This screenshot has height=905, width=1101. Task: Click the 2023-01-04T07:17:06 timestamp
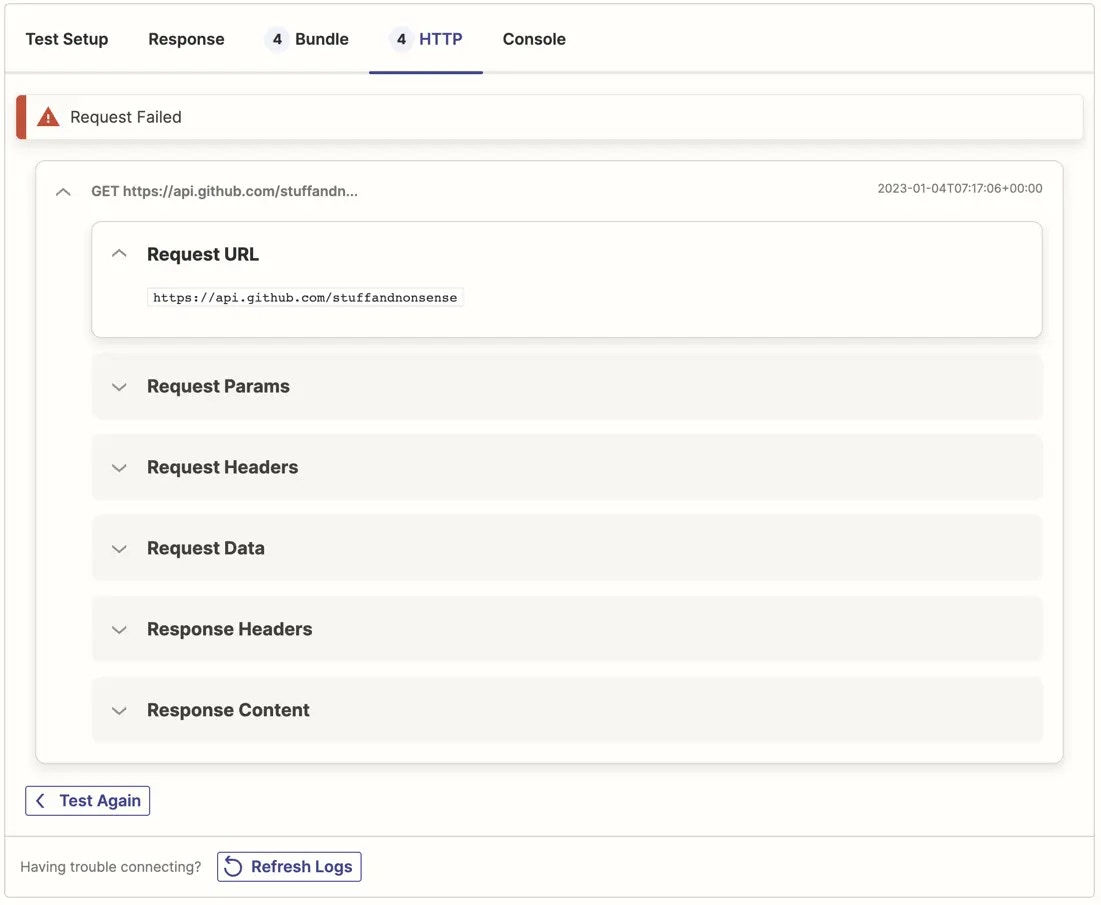point(959,188)
